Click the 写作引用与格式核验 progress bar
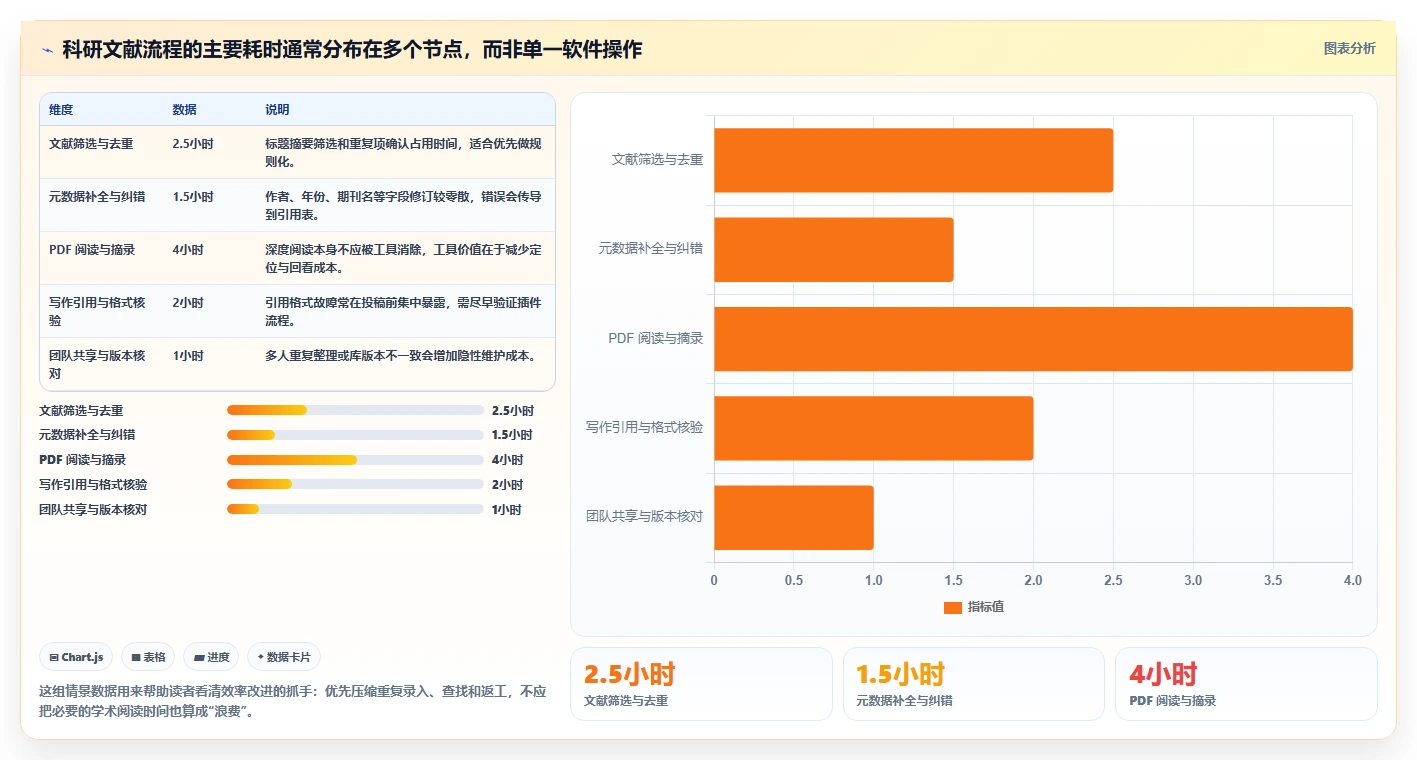This screenshot has width=1417, height=760. click(355, 484)
